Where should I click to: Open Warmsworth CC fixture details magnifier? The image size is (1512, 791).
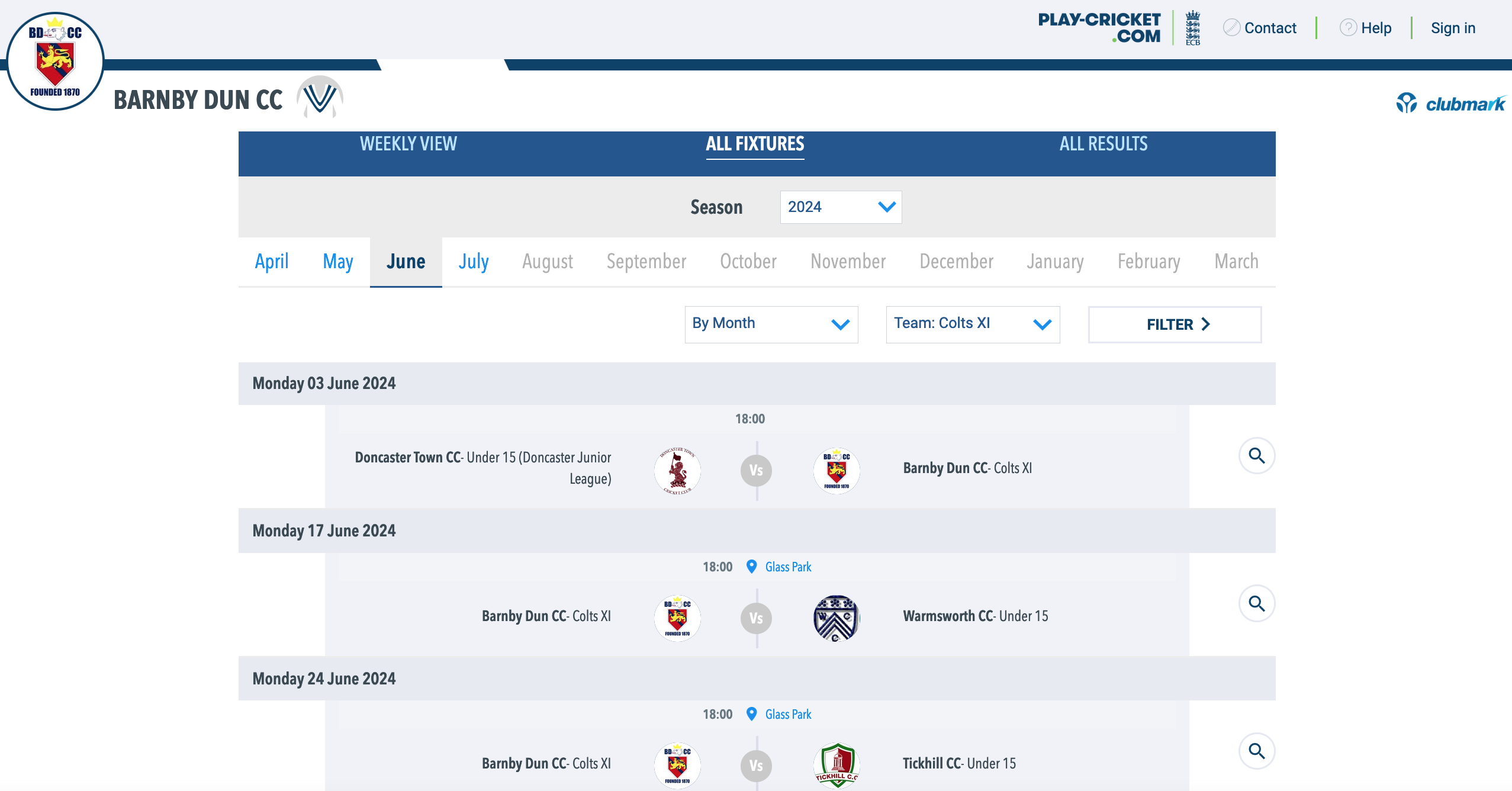pos(1256,604)
